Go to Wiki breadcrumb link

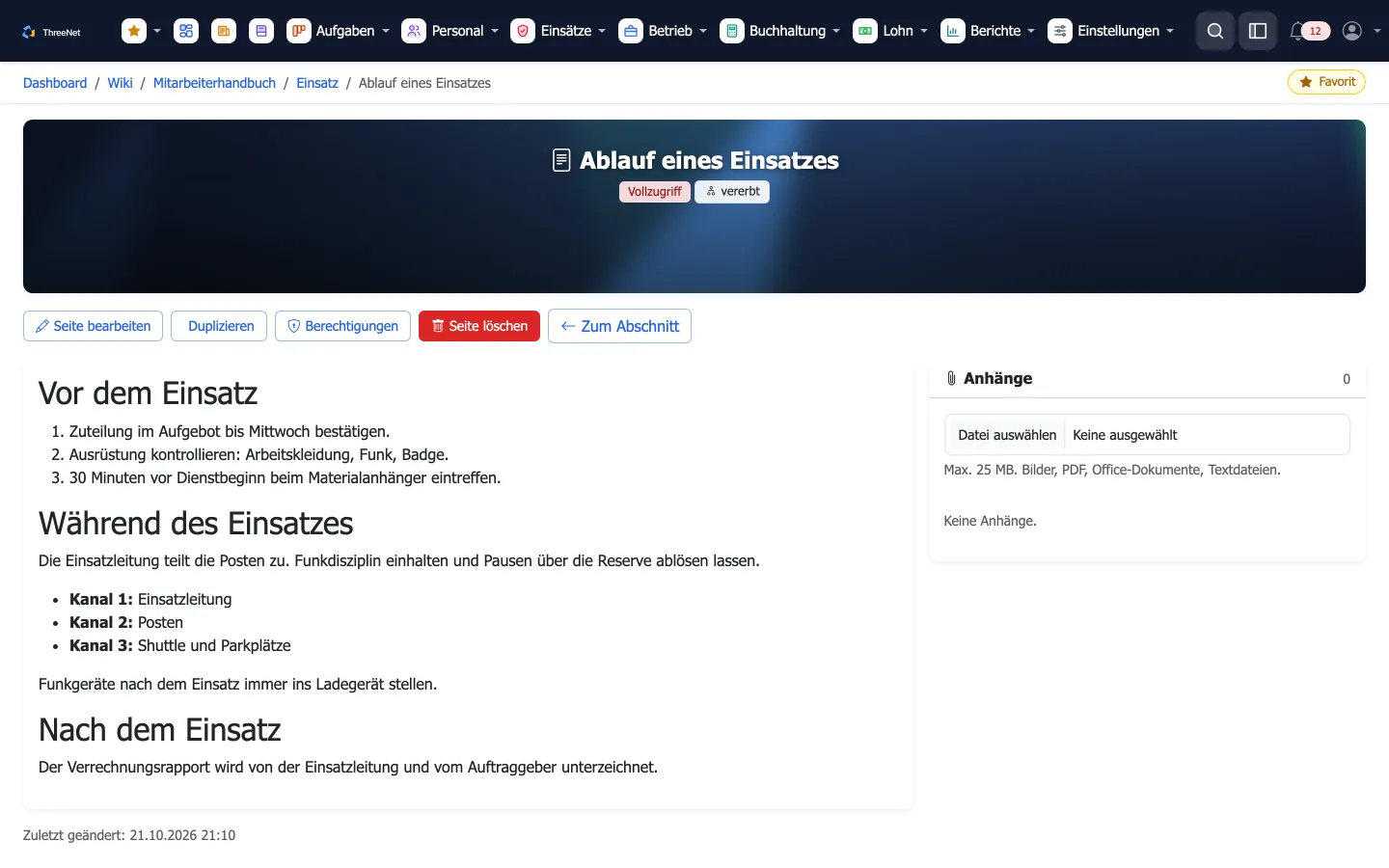point(121,83)
